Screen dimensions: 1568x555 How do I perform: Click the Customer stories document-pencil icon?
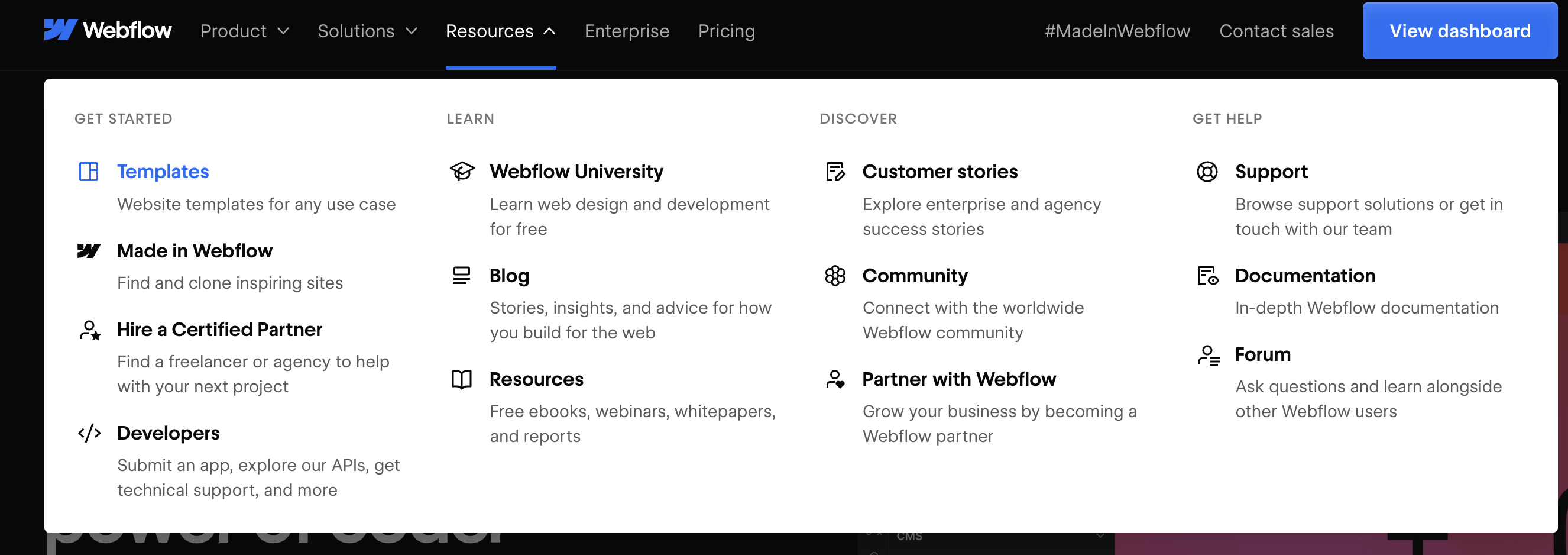click(x=835, y=172)
